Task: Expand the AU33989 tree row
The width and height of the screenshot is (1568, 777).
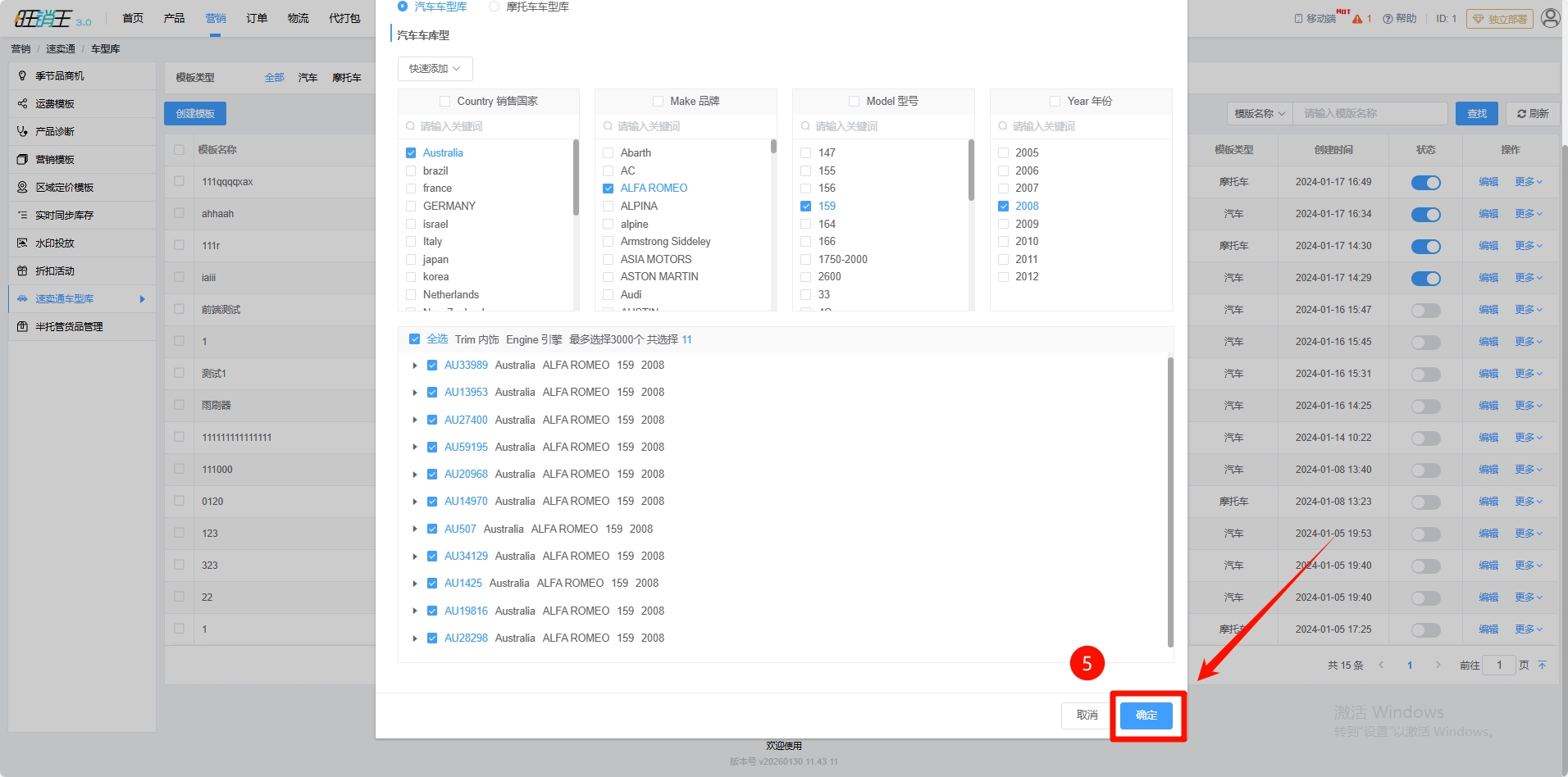Action: [415, 366]
